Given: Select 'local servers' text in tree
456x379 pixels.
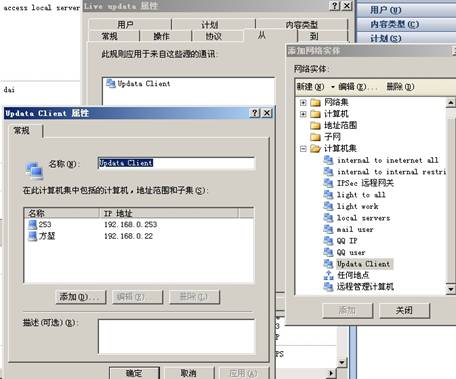Looking at the screenshot, I should pyautogui.click(x=363, y=218).
